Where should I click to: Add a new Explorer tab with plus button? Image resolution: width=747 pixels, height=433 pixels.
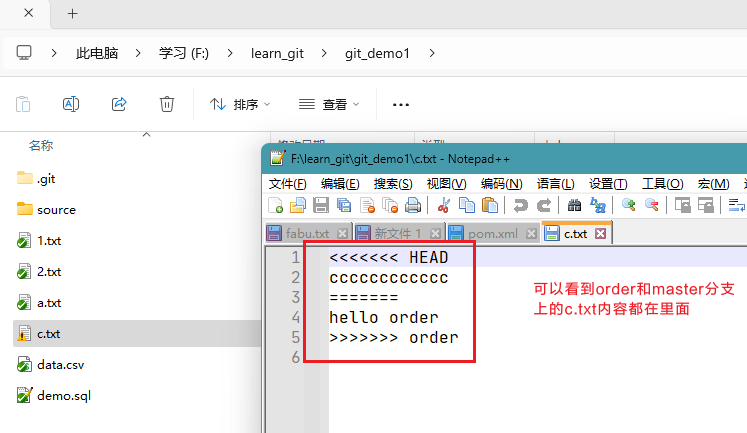[72, 13]
